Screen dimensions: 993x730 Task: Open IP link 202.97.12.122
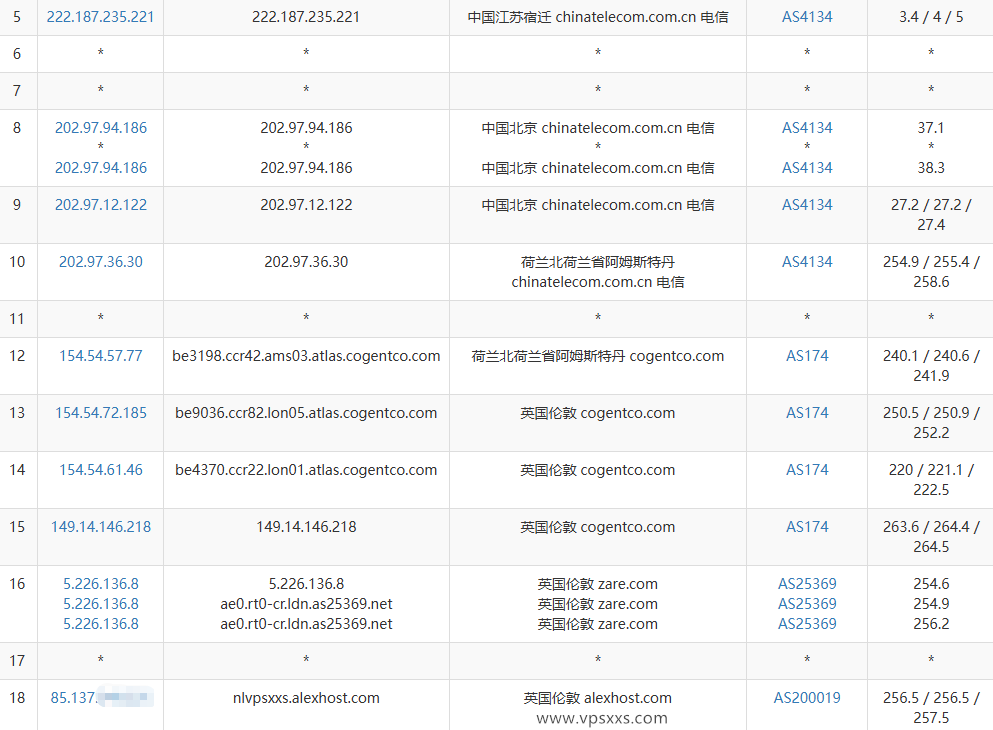pyautogui.click(x=101, y=205)
